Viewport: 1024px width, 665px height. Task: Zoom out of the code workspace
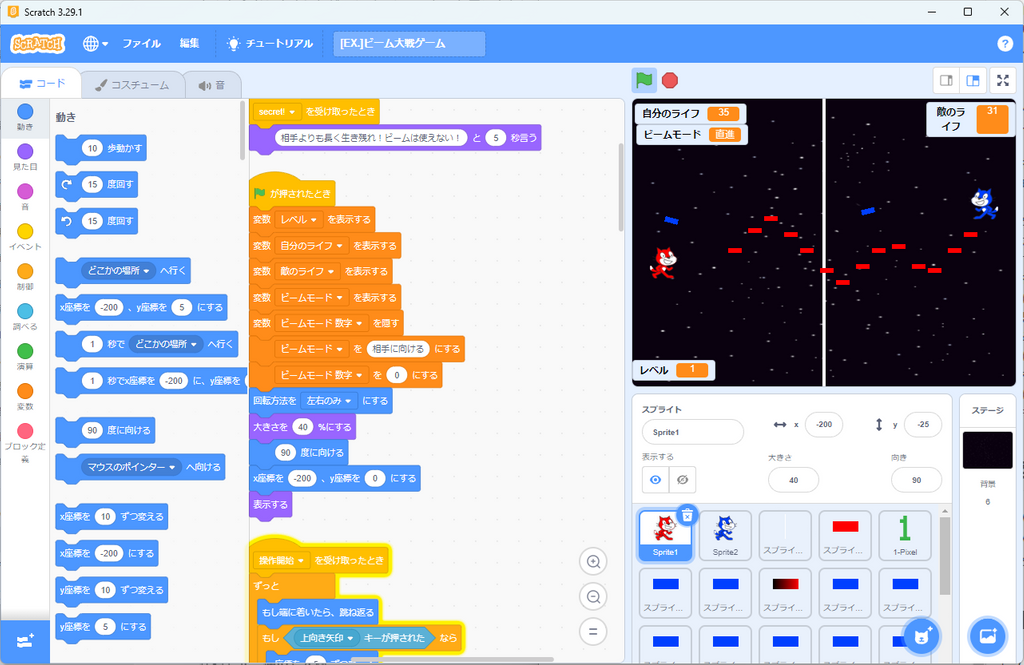point(593,597)
